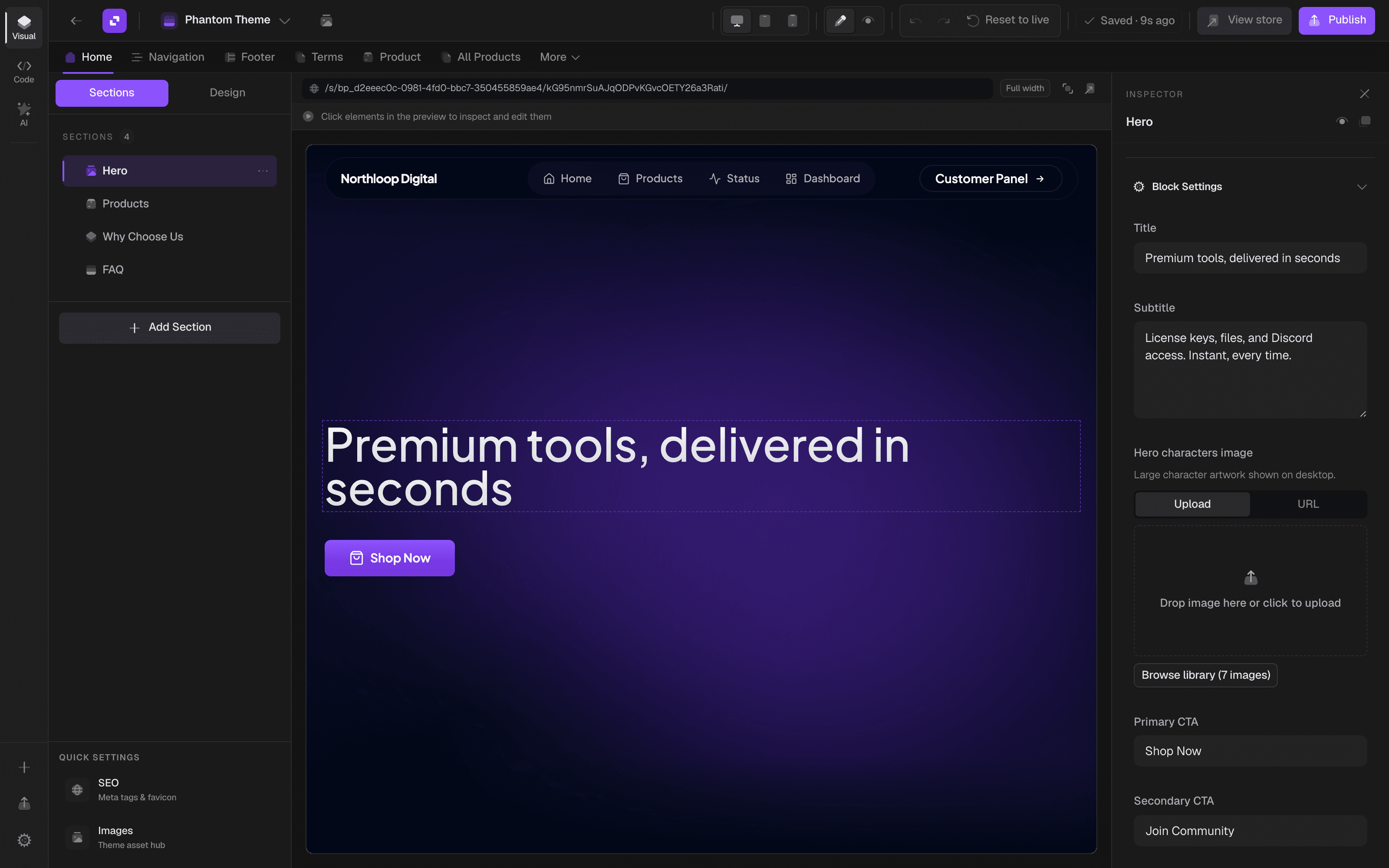Edit the Title input field
The image size is (1389, 868).
coord(1250,258)
